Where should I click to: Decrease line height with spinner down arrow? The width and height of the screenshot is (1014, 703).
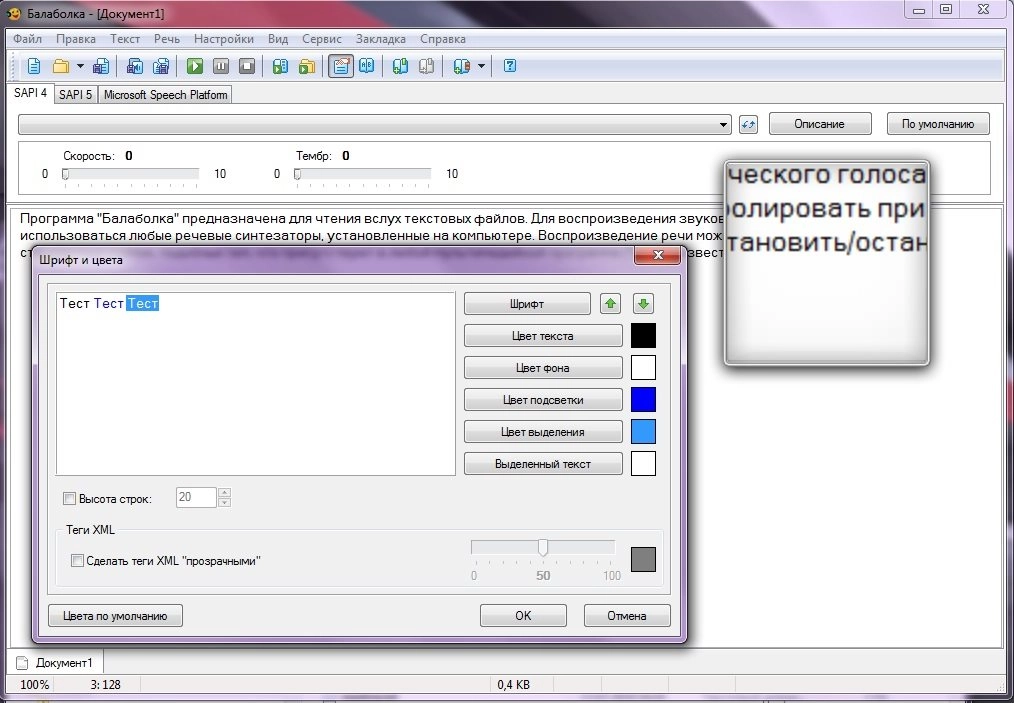(224, 503)
